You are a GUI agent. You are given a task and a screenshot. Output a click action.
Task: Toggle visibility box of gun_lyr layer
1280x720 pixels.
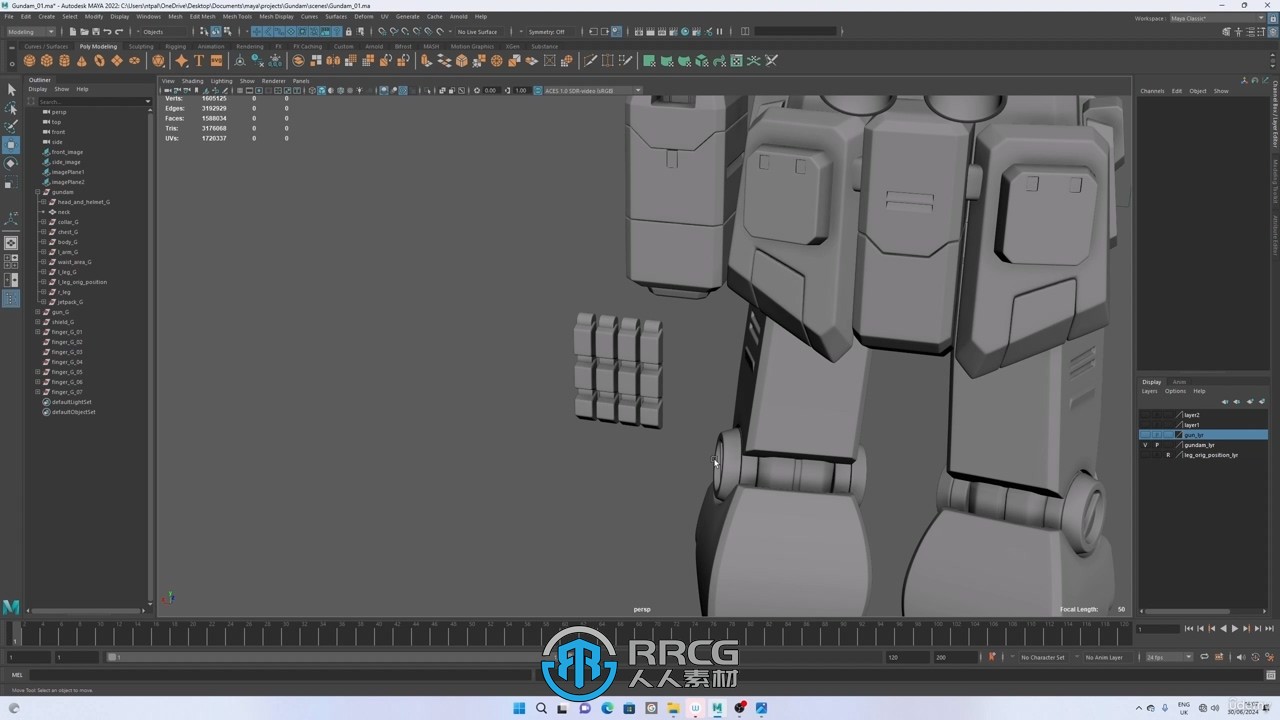point(1146,435)
